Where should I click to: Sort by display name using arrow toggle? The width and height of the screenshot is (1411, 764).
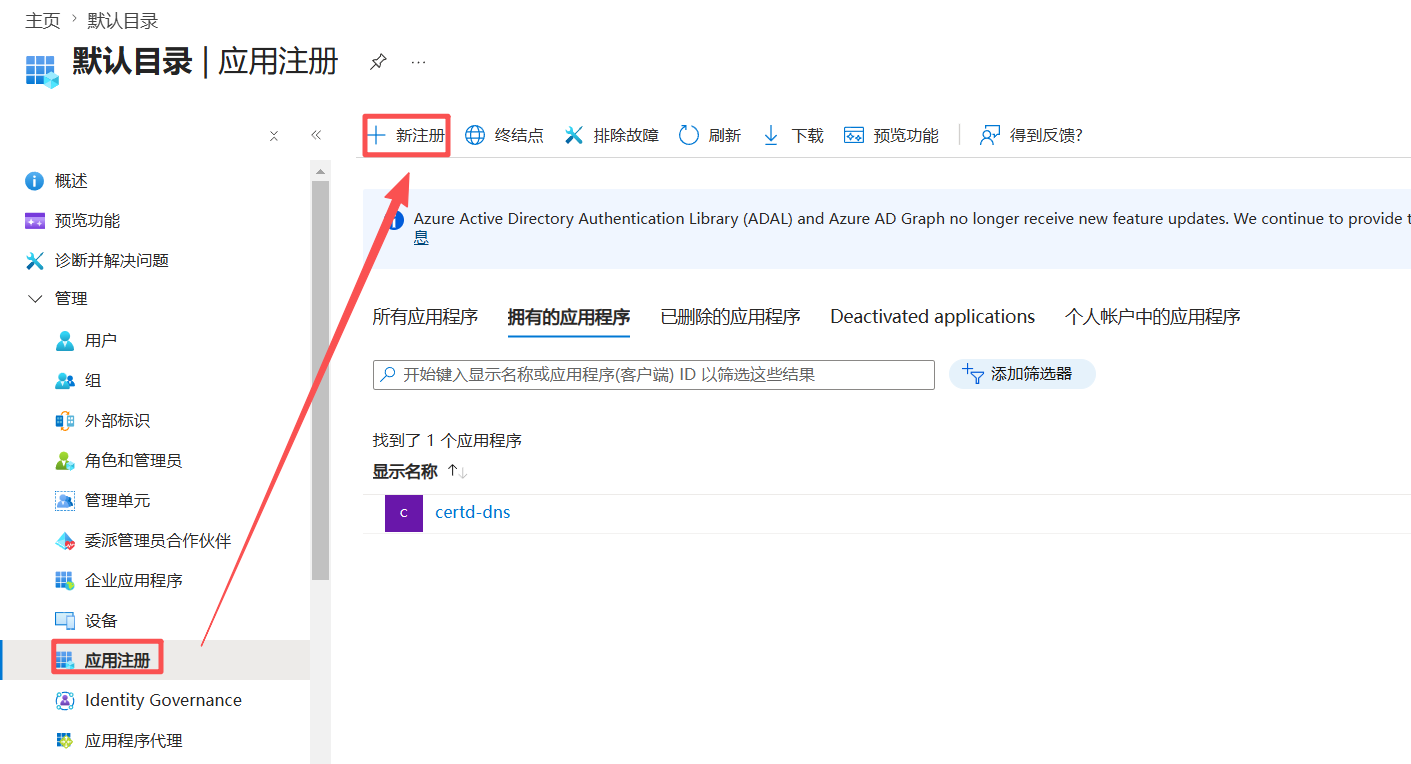457,471
